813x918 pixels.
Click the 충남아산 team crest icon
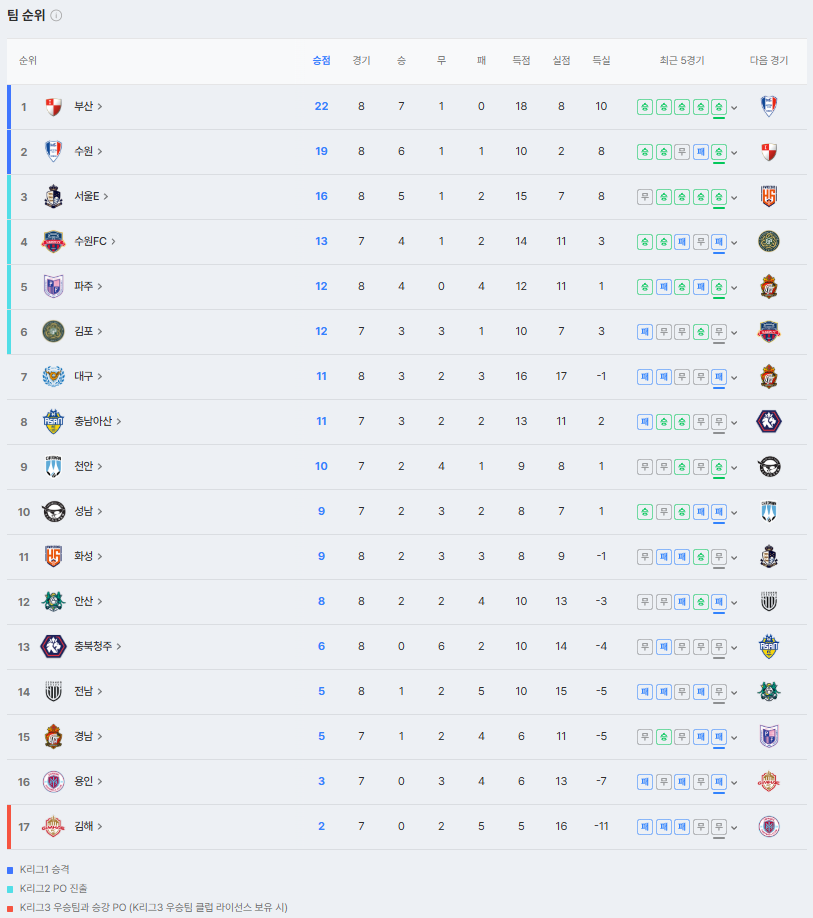(x=53, y=421)
